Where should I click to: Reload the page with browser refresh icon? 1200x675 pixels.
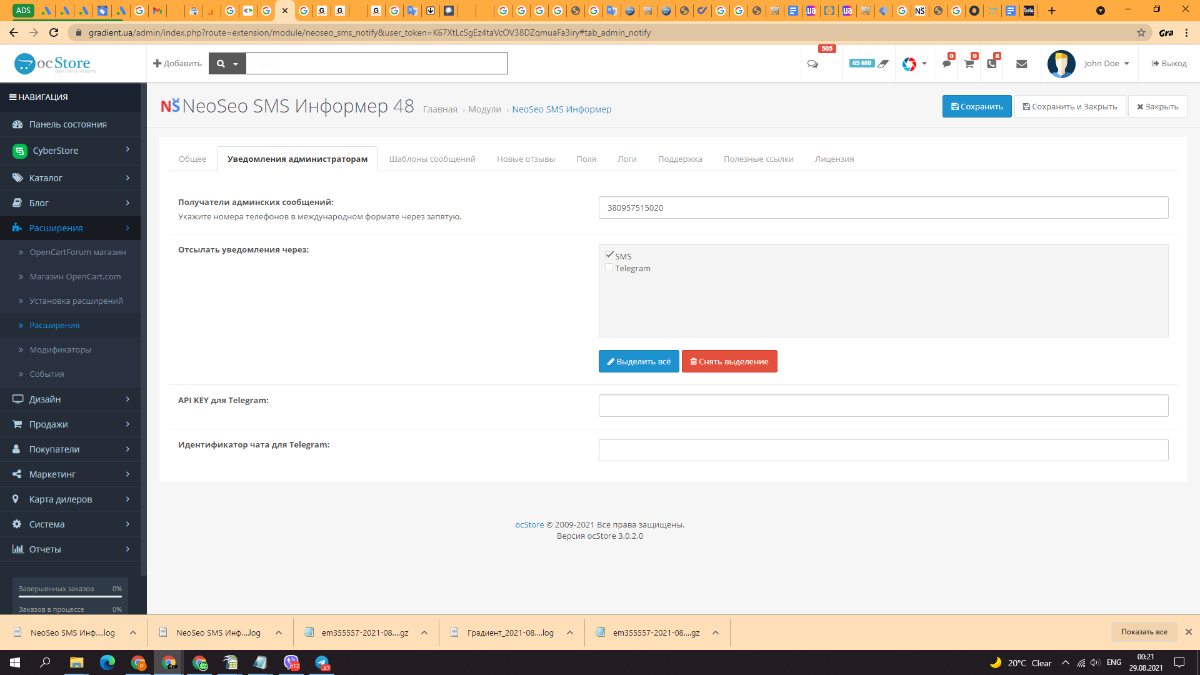pyautogui.click(x=55, y=32)
